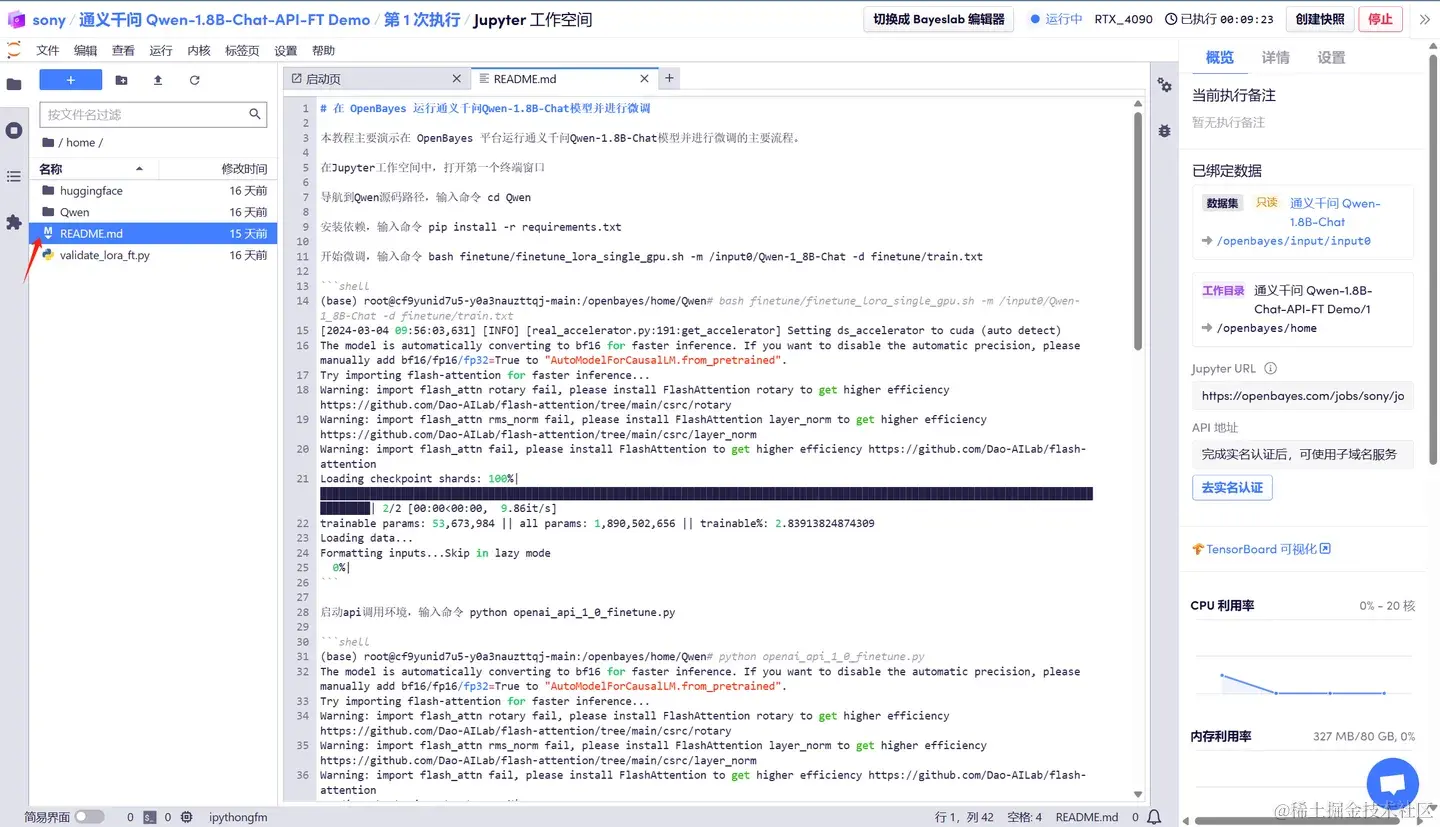This screenshot has height=827, width=1440.
Task: Click the 行 1, 列 42 status item
Action: point(964,817)
